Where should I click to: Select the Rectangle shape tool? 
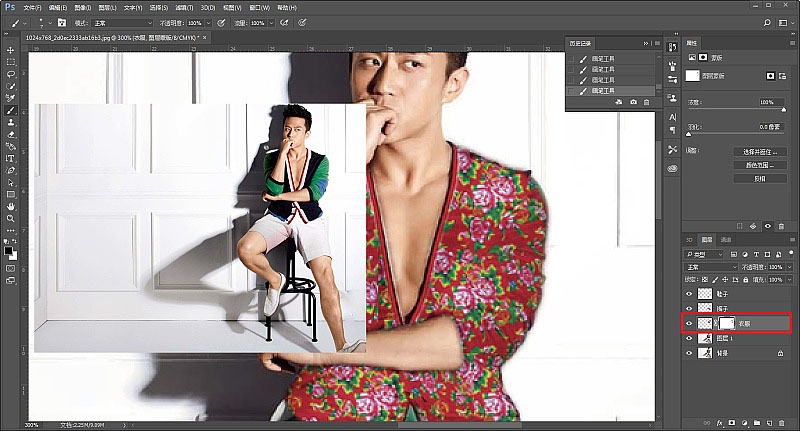tap(10, 194)
